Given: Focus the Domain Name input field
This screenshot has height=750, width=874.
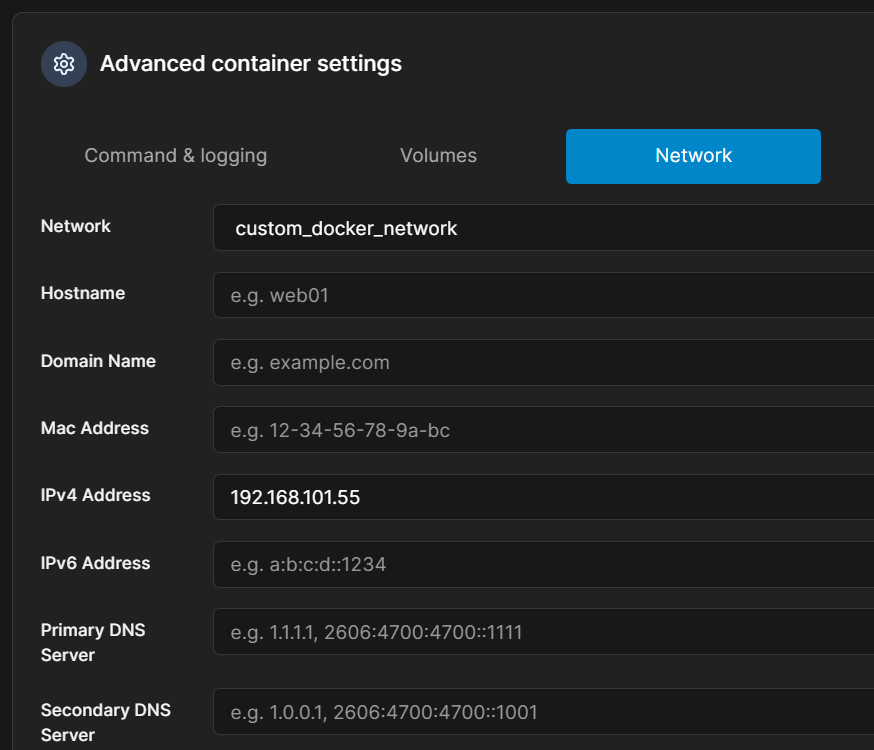Looking at the screenshot, I should pos(543,363).
